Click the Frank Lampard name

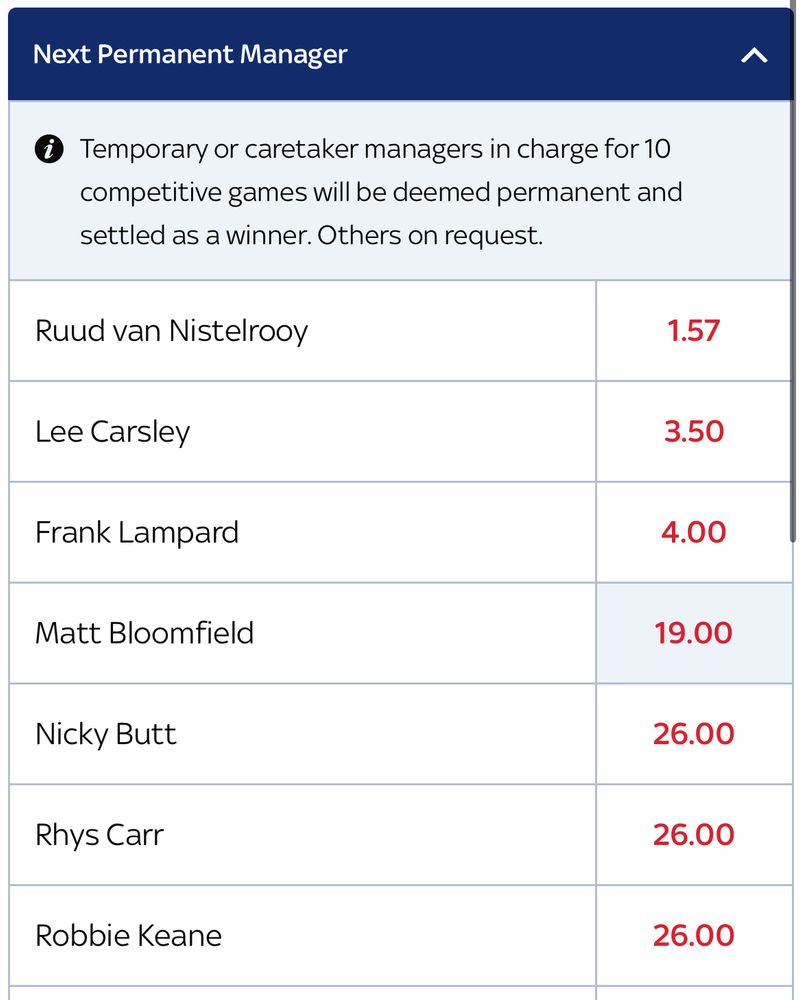pos(137,533)
